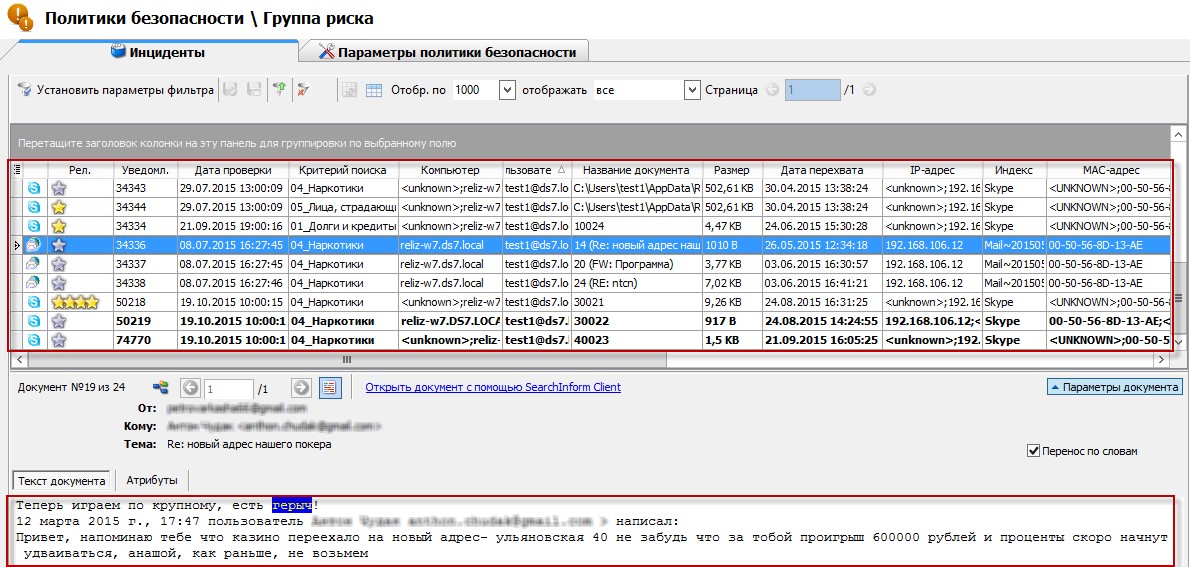Select the cell 01_Долги и кредиты
Viewport: 1190px width, 567px height.
click(x=344, y=225)
